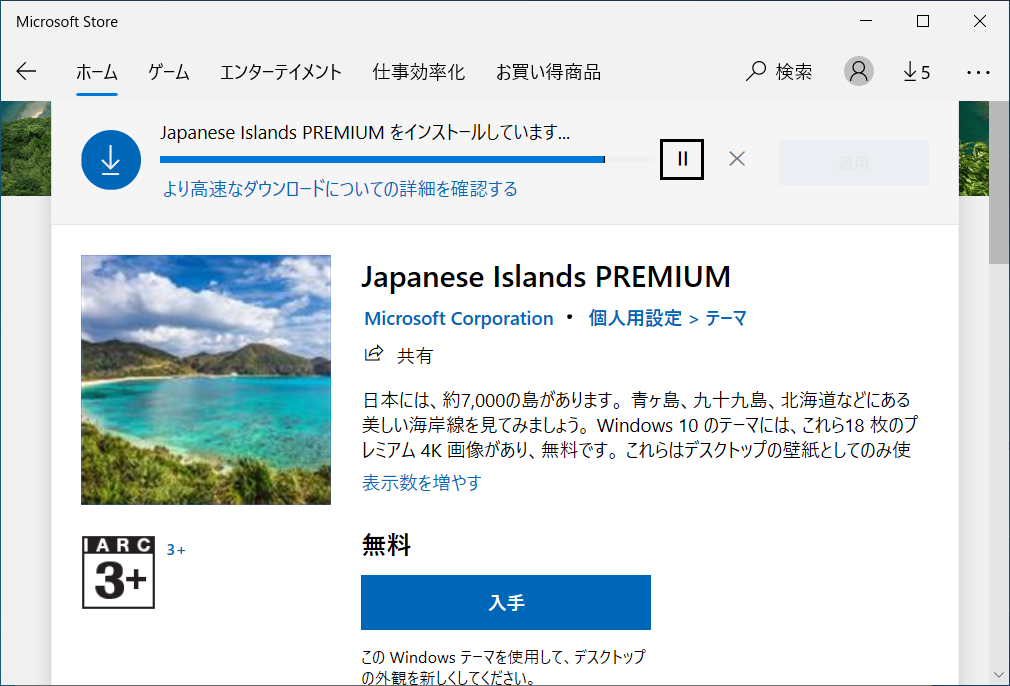The height and width of the screenshot is (686, 1010).
Task: Maximize the Microsoft Store window
Action: [922, 21]
